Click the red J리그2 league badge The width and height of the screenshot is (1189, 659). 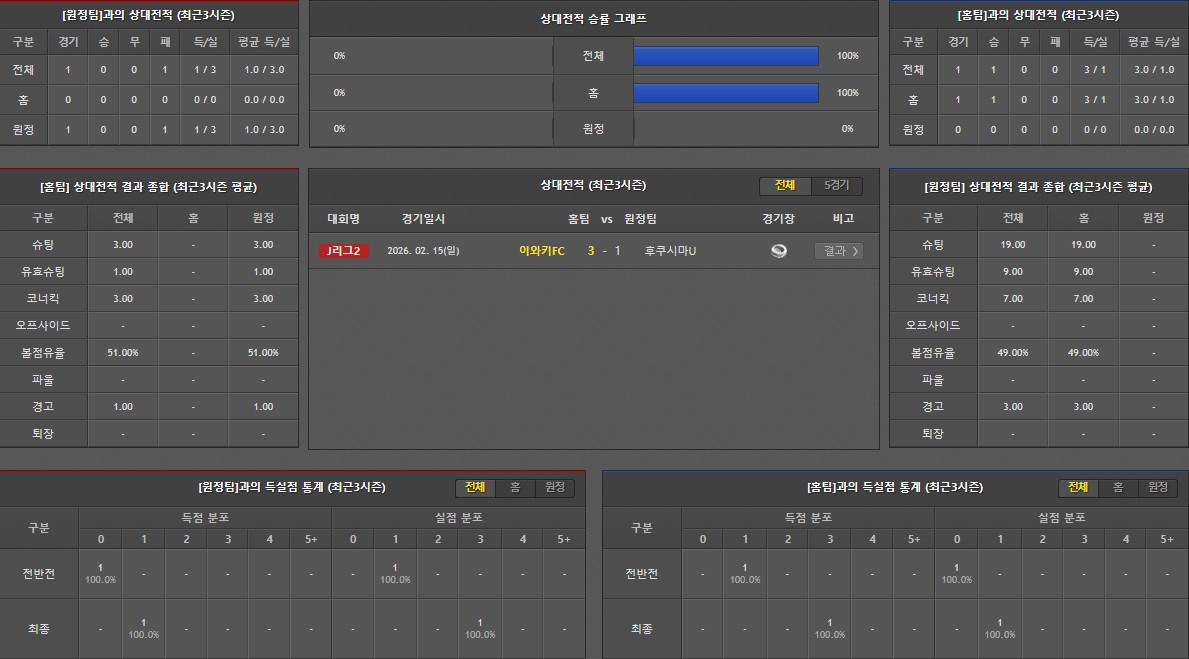pyautogui.click(x=344, y=251)
